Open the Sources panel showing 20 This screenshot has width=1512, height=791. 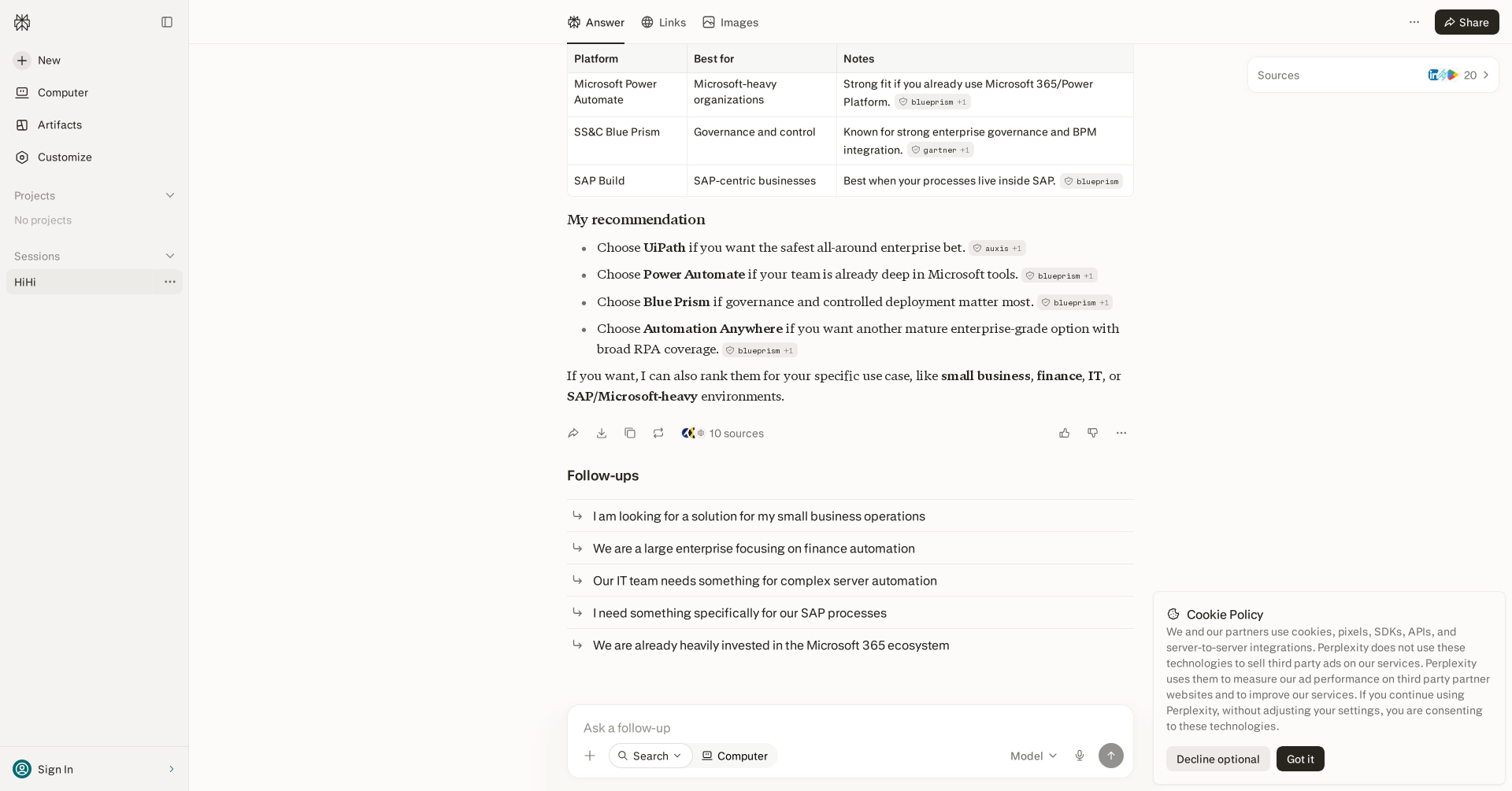(1373, 75)
